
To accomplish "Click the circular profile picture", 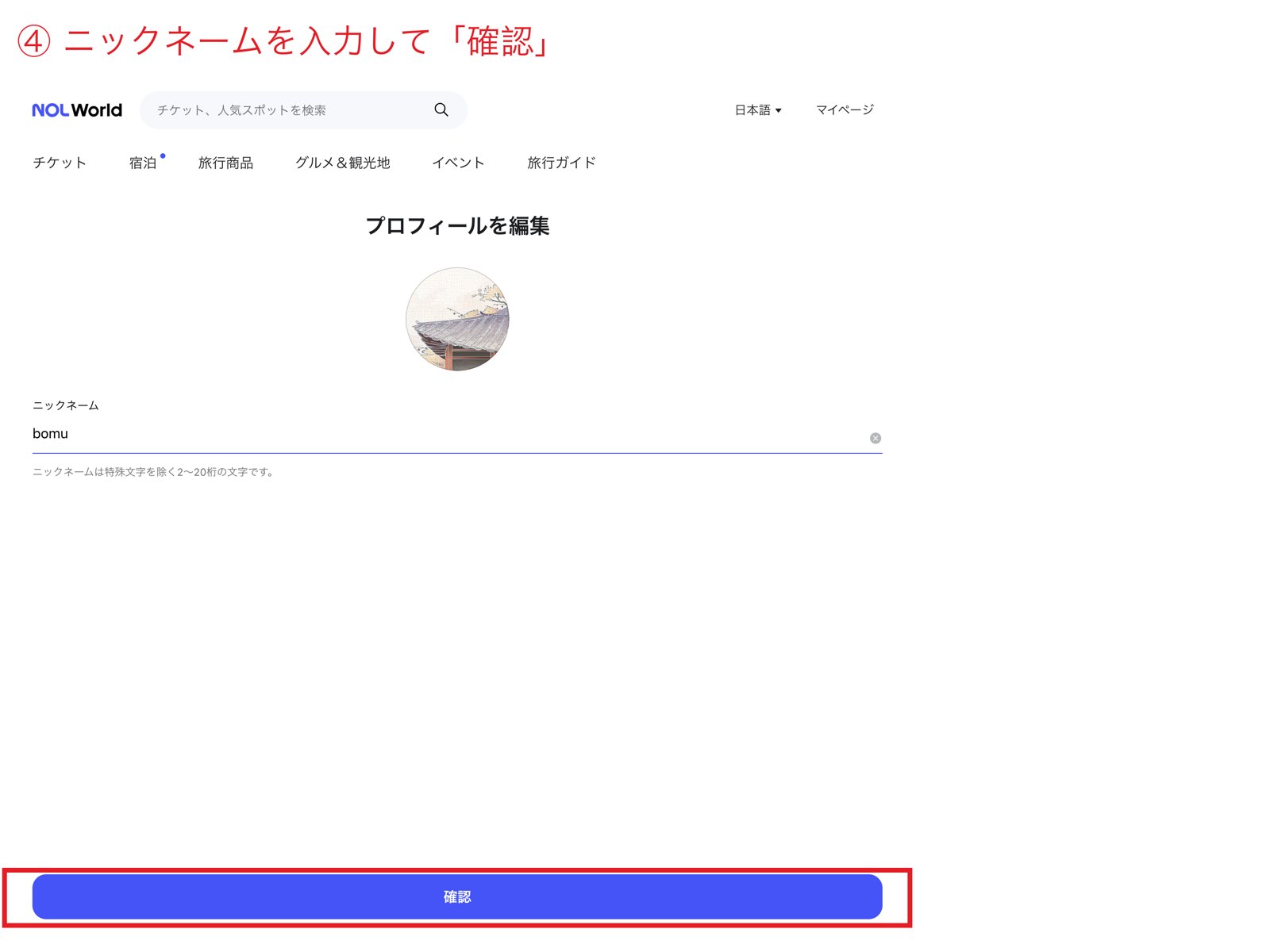I will pyautogui.click(x=457, y=319).
